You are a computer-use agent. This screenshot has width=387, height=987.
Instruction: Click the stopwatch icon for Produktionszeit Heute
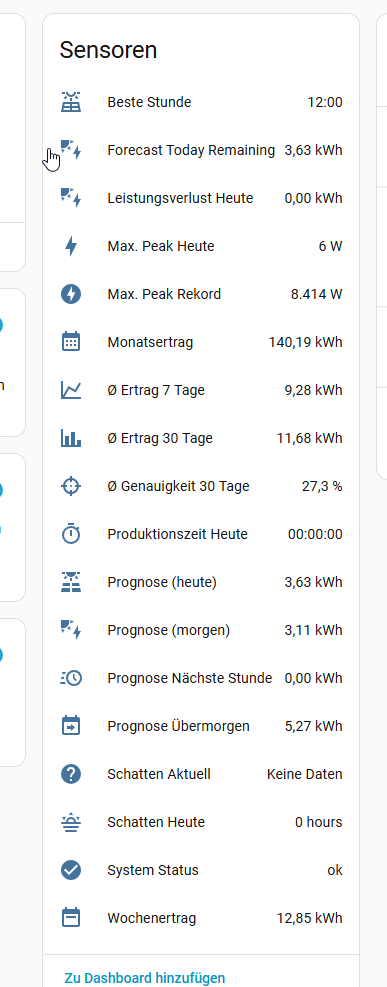71,534
